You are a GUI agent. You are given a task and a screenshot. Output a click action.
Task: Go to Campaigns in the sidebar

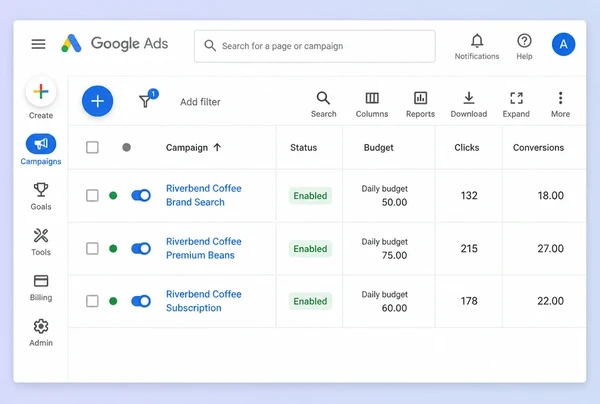click(x=41, y=150)
